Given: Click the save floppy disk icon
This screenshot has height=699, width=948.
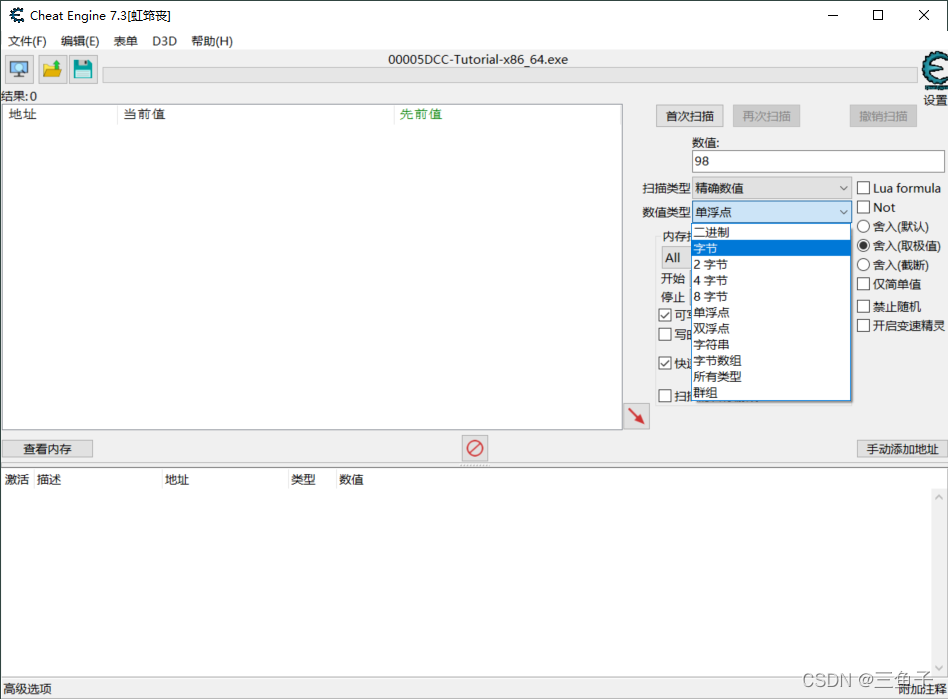Looking at the screenshot, I should point(83,70).
